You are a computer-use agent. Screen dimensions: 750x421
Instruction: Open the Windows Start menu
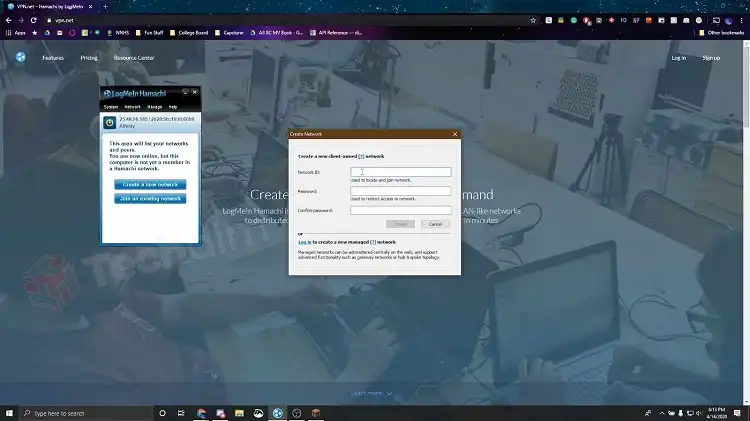(9, 413)
